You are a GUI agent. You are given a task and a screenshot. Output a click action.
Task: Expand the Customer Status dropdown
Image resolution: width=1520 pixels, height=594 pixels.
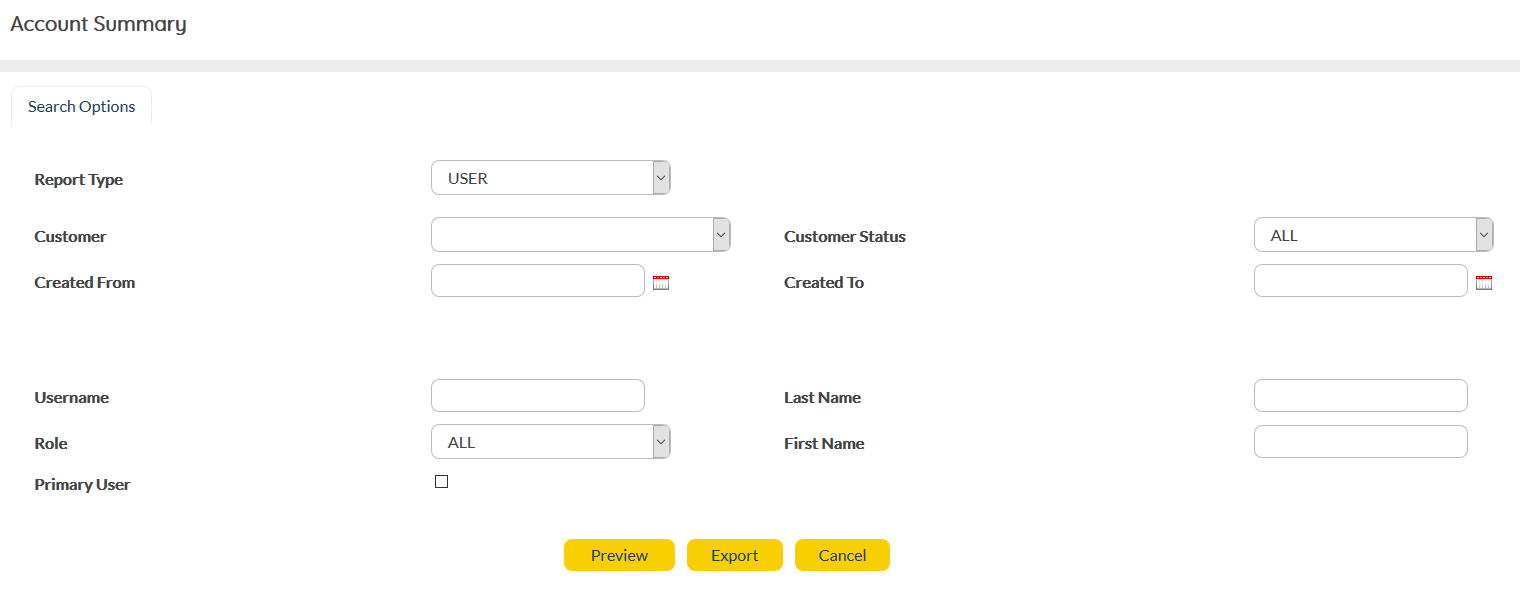(x=1372, y=235)
